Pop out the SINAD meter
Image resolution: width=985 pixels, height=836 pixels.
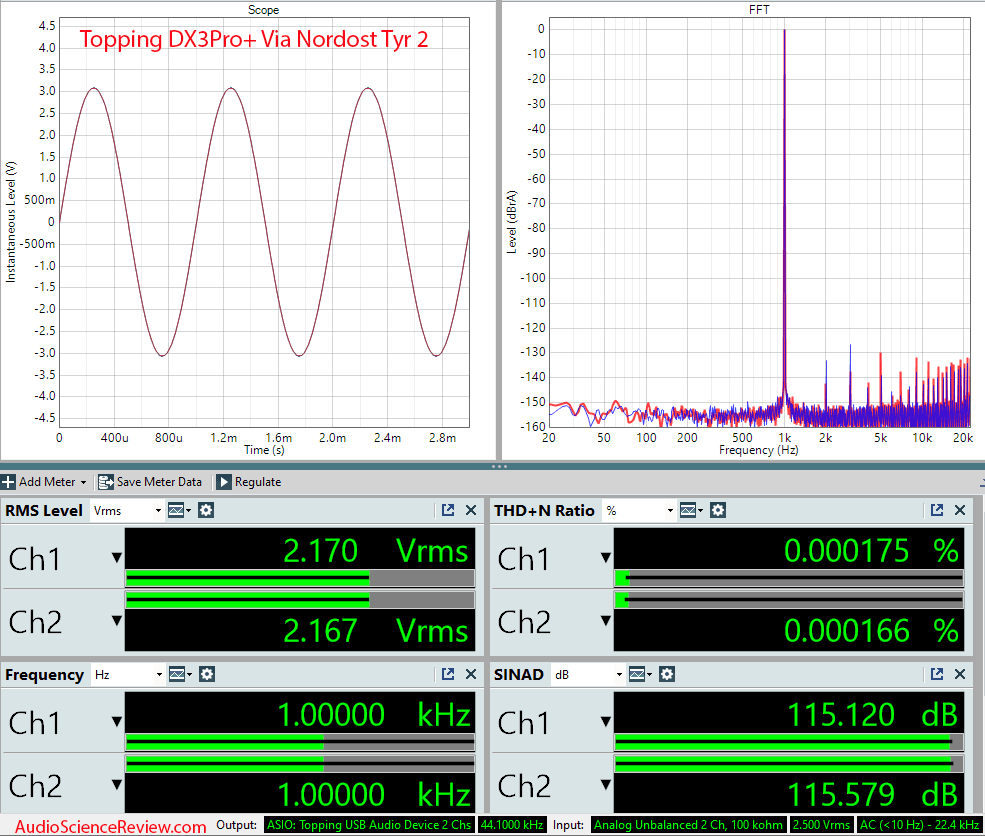[x=937, y=675]
